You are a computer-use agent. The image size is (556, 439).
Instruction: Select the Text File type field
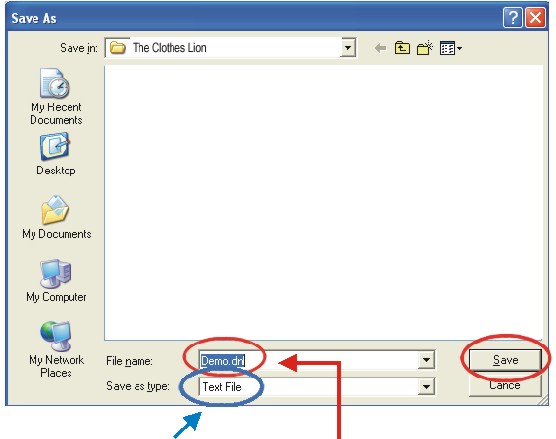(308, 387)
